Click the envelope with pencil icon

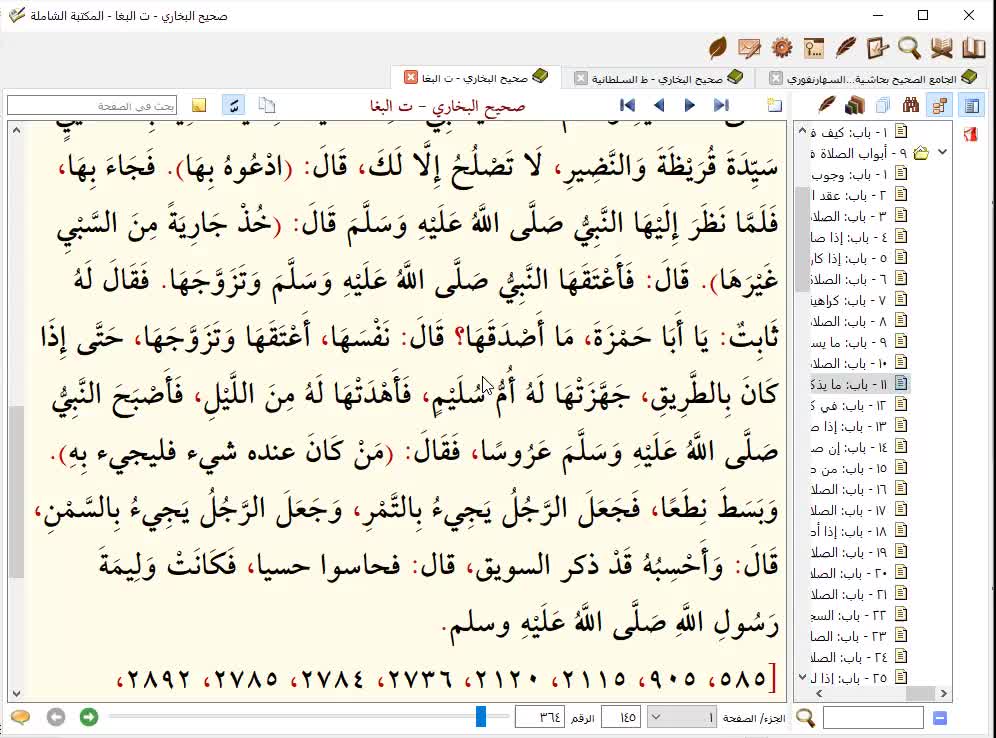click(x=750, y=48)
